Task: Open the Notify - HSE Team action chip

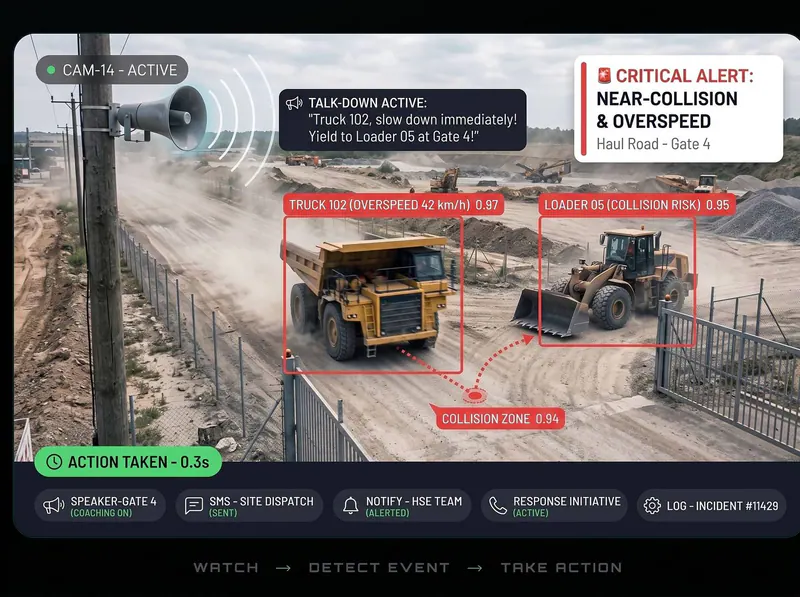Action: pos(402,506)
